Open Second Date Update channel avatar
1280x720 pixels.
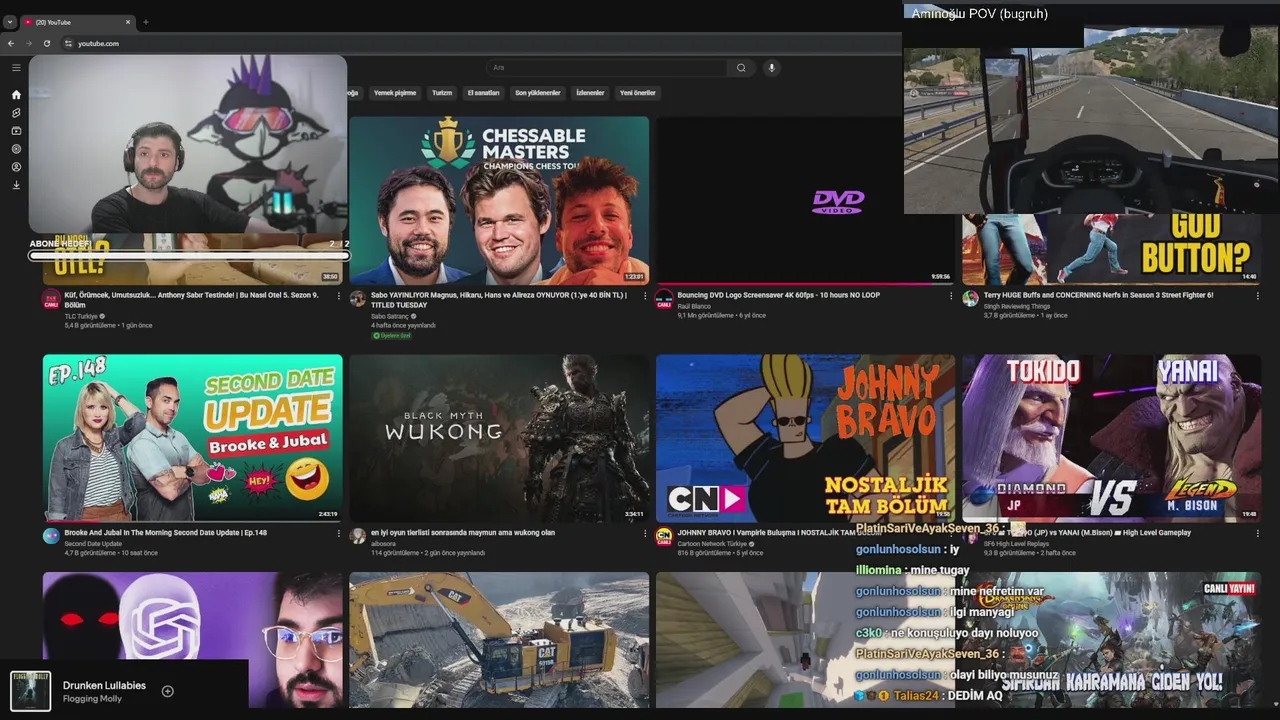tap(51, 536)
